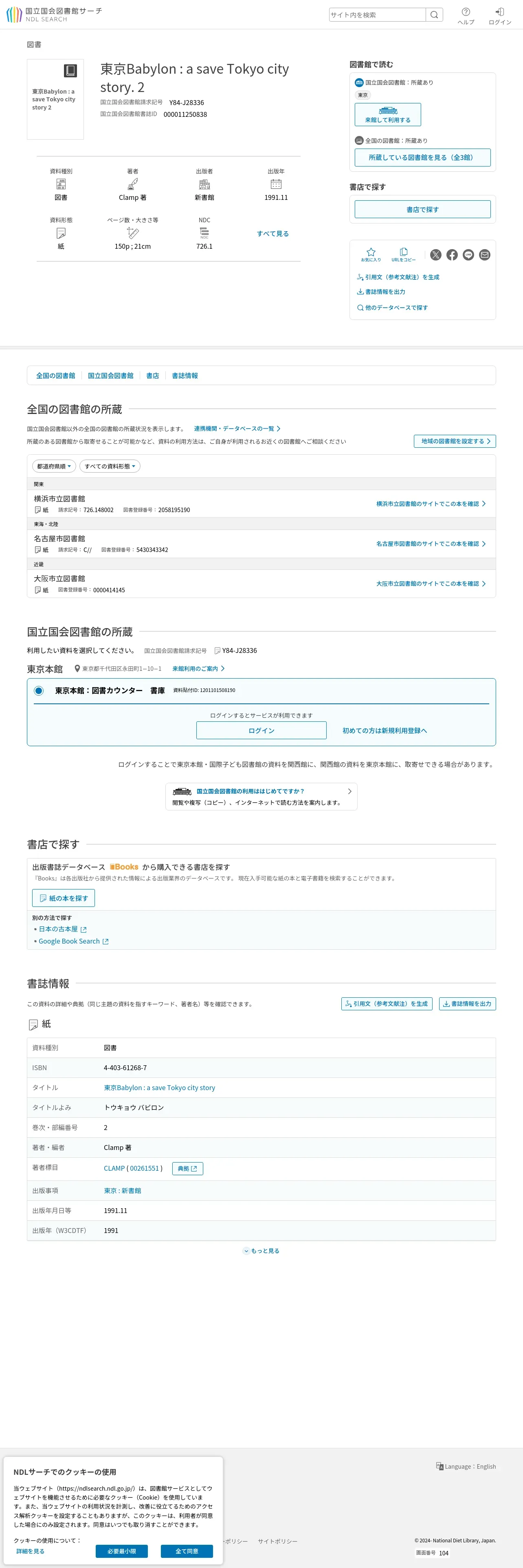Viewport: 523px width, 1568px height.
Task: Click 東京 : 新書館 publisher link
Action: (x=122, y=1191)
